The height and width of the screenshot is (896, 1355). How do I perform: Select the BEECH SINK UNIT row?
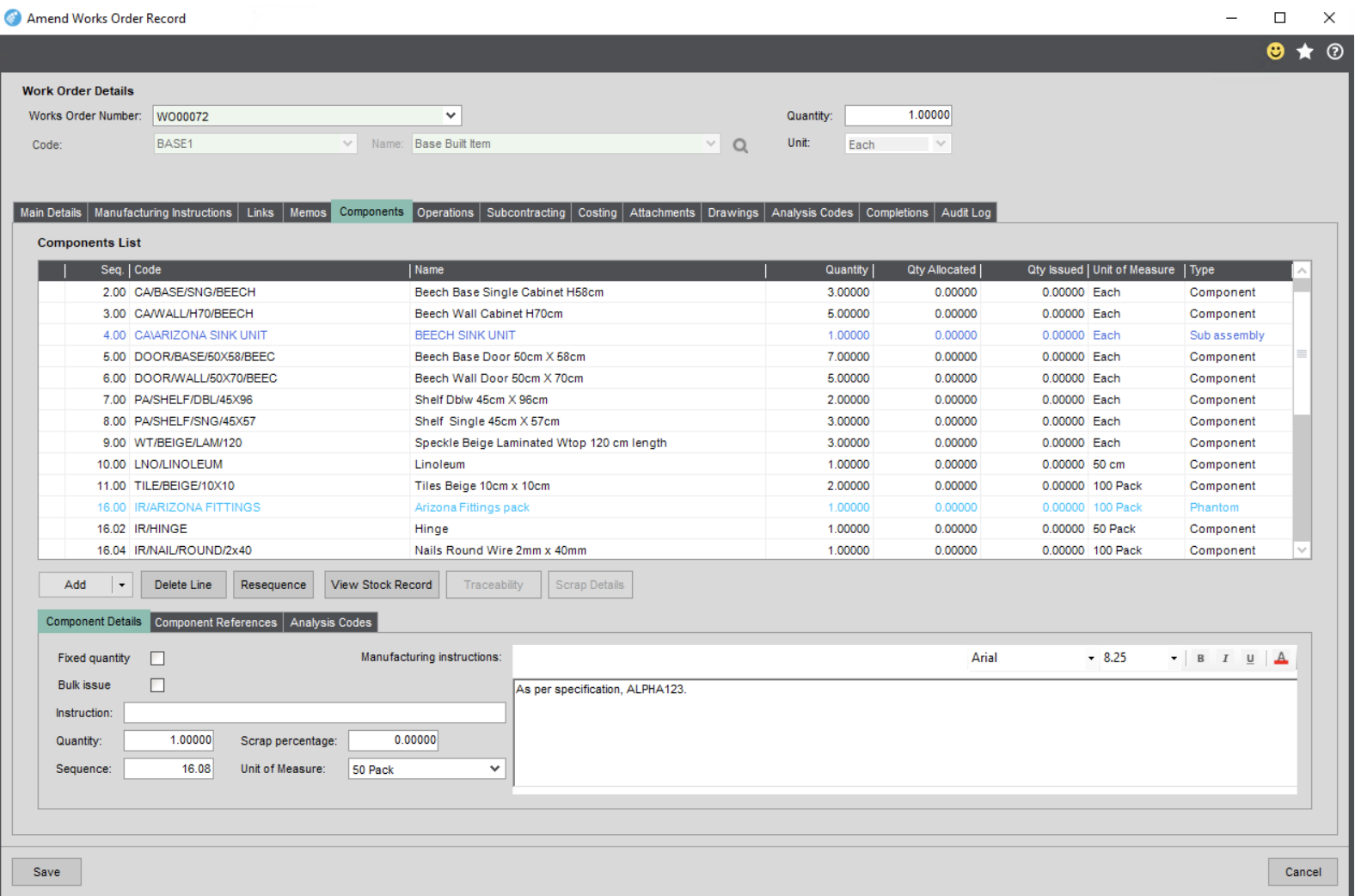[x=465, y=335]
